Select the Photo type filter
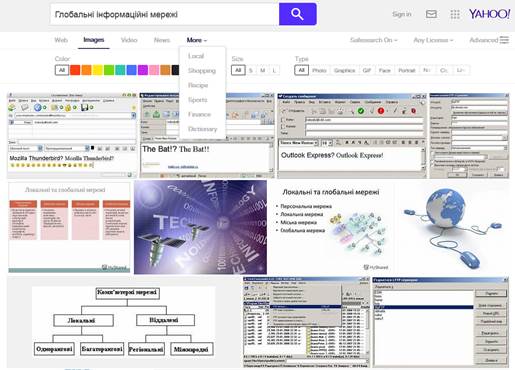 [x=319, y=70]
